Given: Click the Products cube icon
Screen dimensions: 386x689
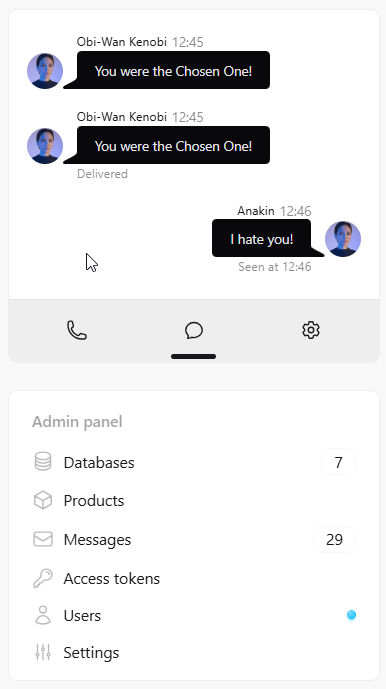Looking at the screenshot, I should [x=43, y=500].
